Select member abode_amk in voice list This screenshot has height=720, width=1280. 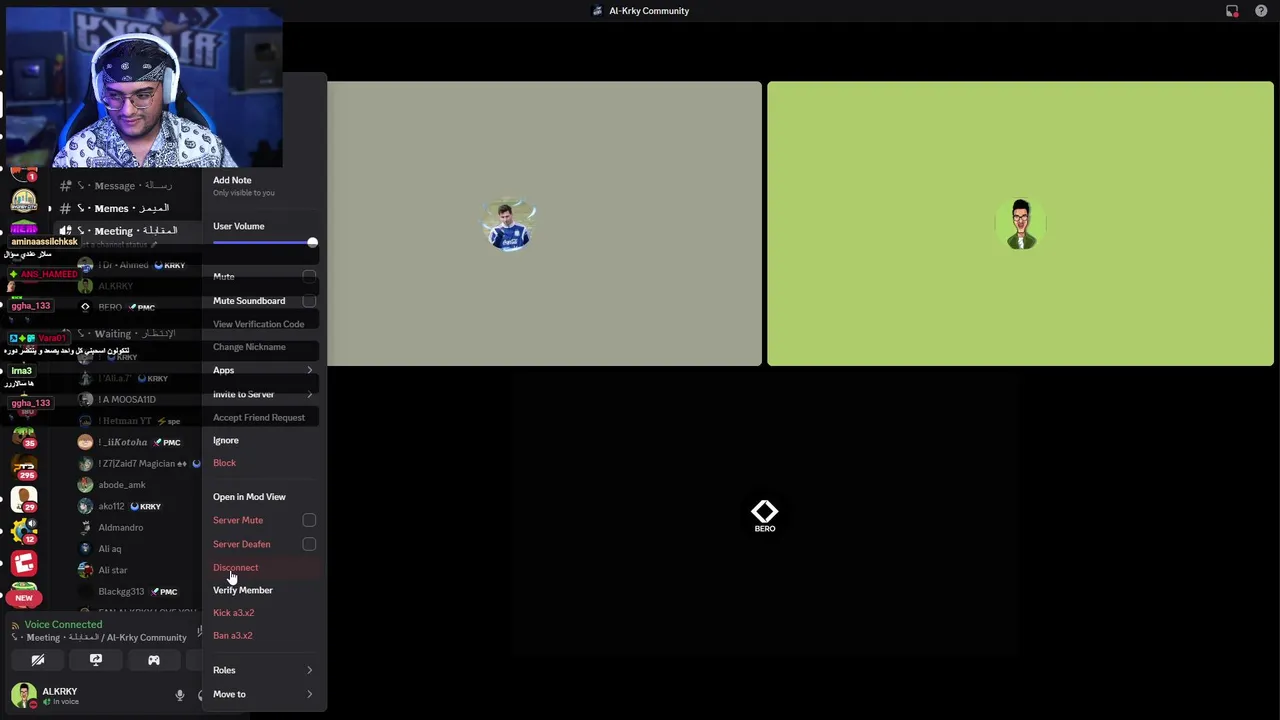coord(122,485)
